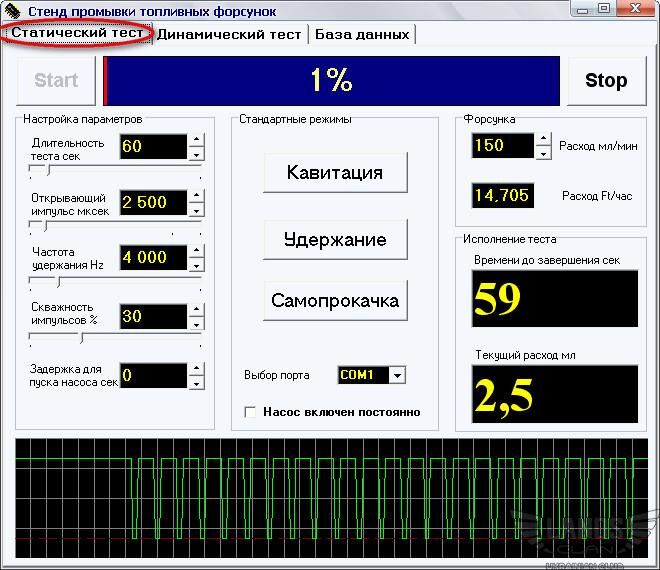Increase pump start delay up arrow
This screenshot has width=660, height=570.
coord(196,369)
